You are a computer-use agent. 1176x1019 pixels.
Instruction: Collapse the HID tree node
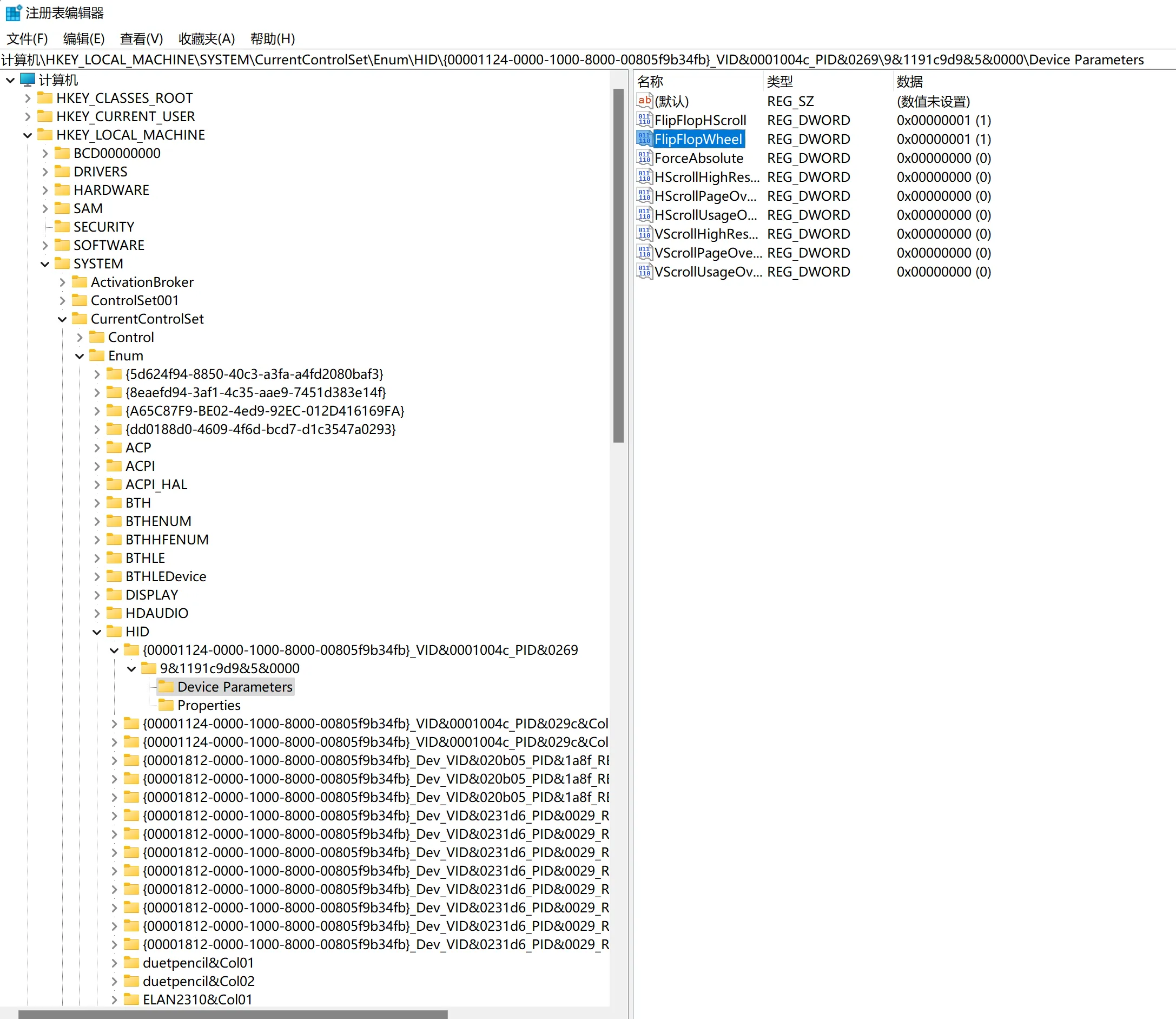[x=97, y=632]
